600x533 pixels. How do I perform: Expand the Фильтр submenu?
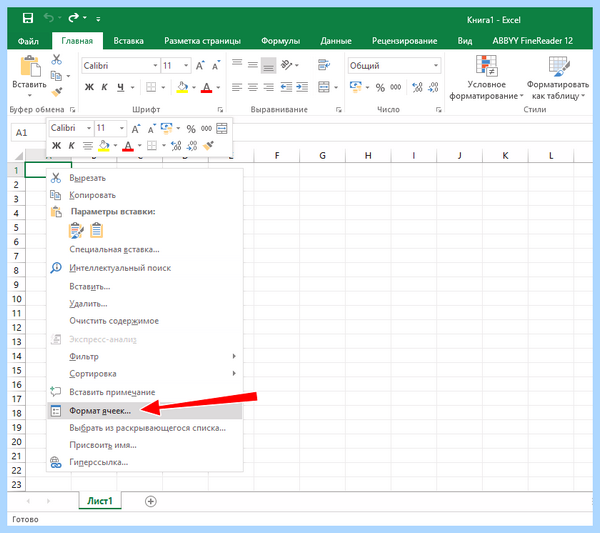[x=145, y=357]
